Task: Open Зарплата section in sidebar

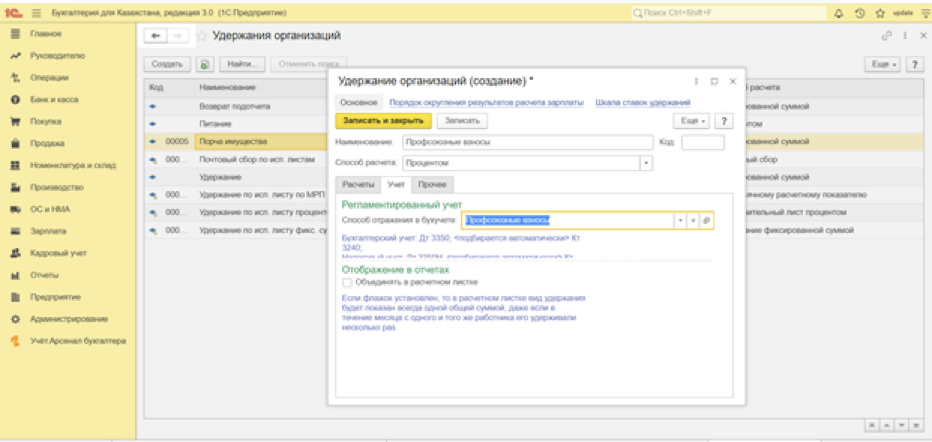Action: 47,231
